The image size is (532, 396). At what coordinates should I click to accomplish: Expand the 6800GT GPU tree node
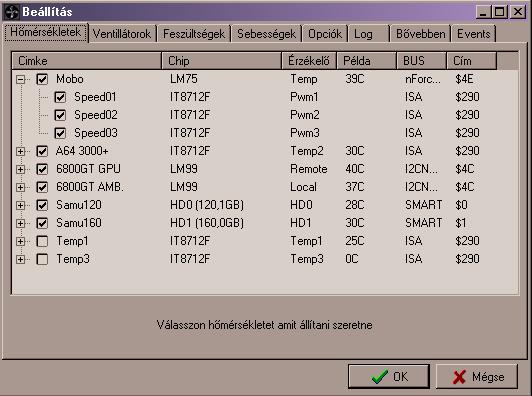click(x=21, y=169)
